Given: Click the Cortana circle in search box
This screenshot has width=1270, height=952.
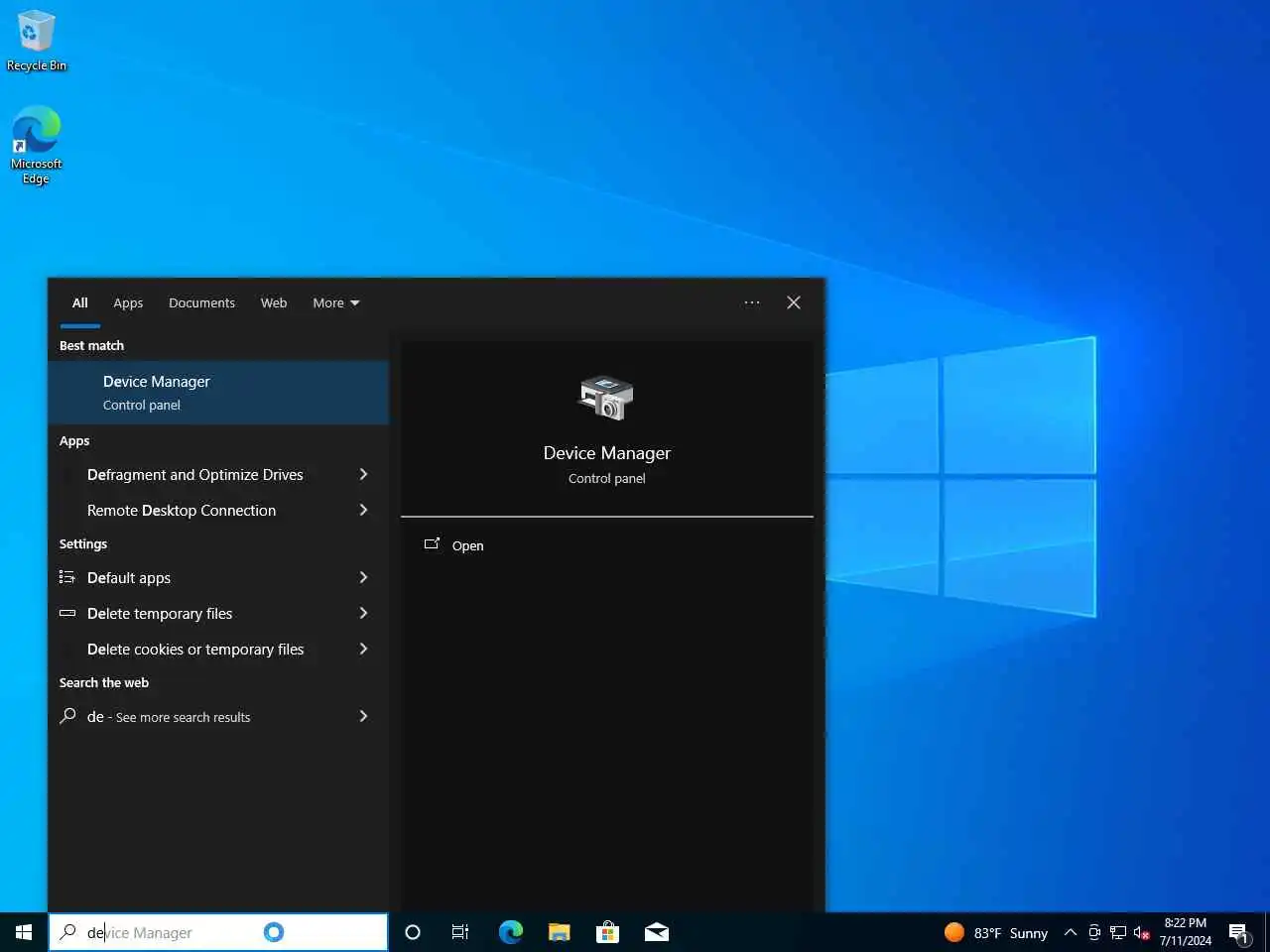Looking at the screenshot, I should 274,932.
